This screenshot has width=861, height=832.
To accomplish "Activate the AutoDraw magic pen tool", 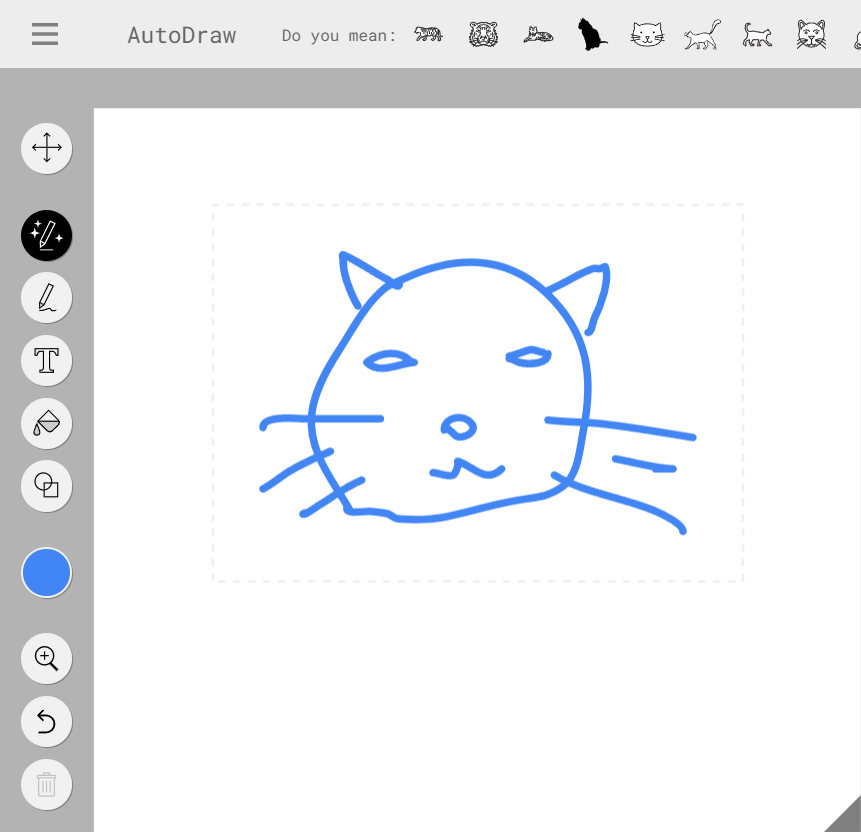I will tap(47, 236).
